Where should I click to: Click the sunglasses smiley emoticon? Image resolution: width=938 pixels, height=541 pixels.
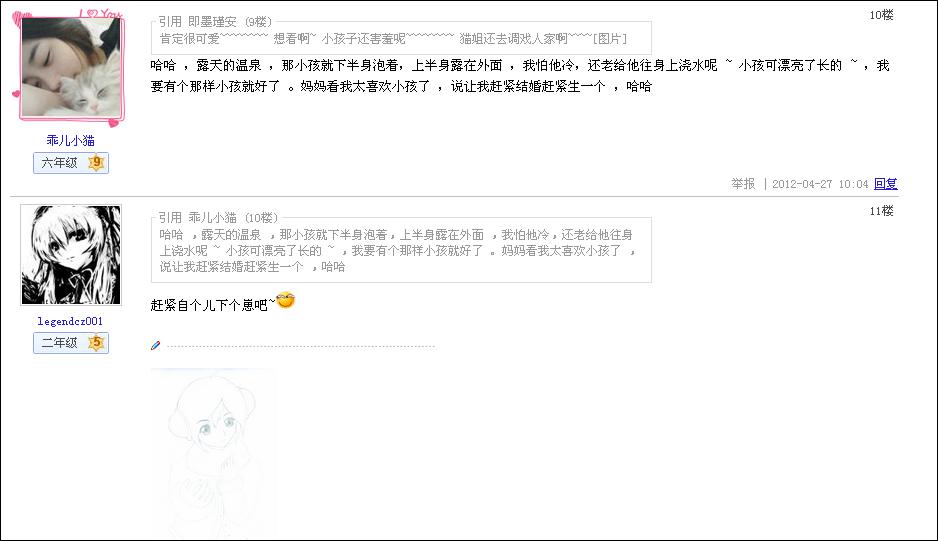point(286,300)
